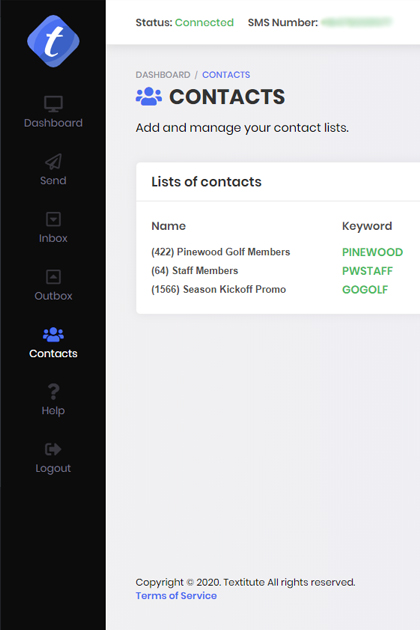Click the Send paper plane icon
Screen dimensions: 420x630
(53, 162)
